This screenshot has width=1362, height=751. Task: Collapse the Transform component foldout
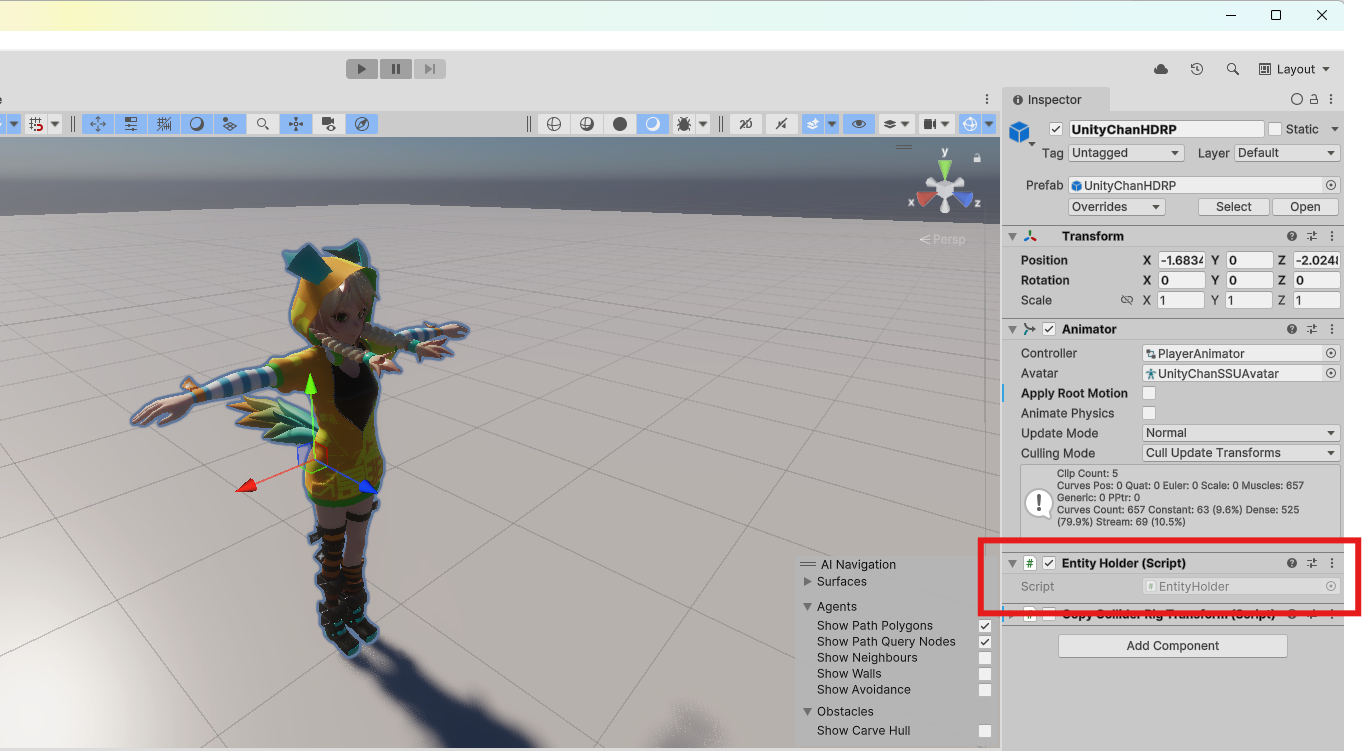coord(1012,237)
